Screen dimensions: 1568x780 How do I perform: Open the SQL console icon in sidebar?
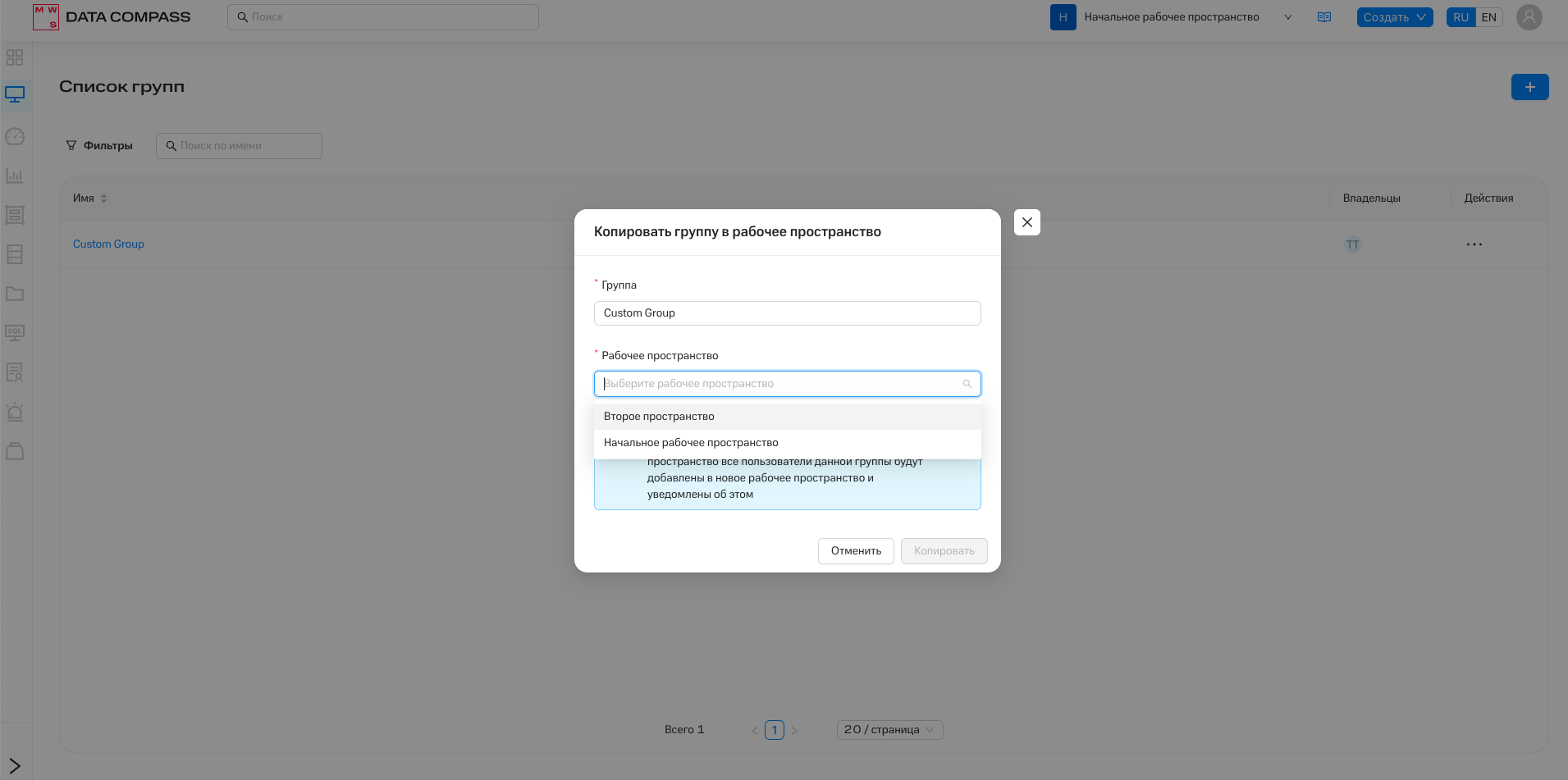(15, 333)
